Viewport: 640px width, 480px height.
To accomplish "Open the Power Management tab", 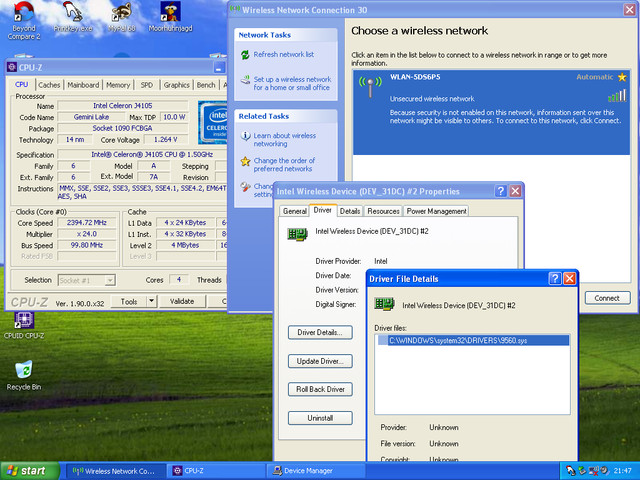I will tap(436, 211).
